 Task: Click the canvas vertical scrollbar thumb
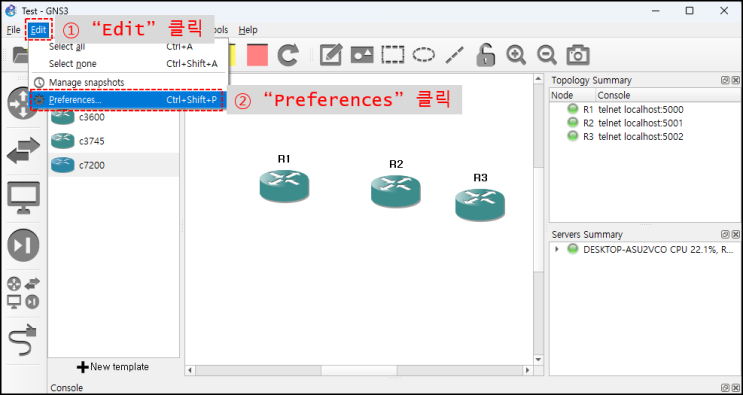538,219
